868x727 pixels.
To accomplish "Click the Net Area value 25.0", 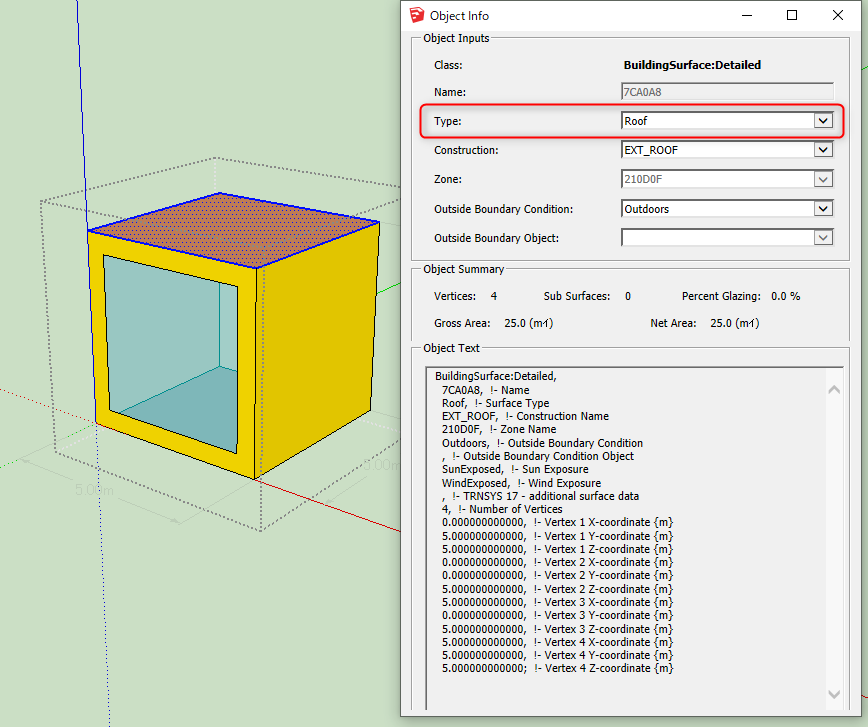I will coord(735,323).
